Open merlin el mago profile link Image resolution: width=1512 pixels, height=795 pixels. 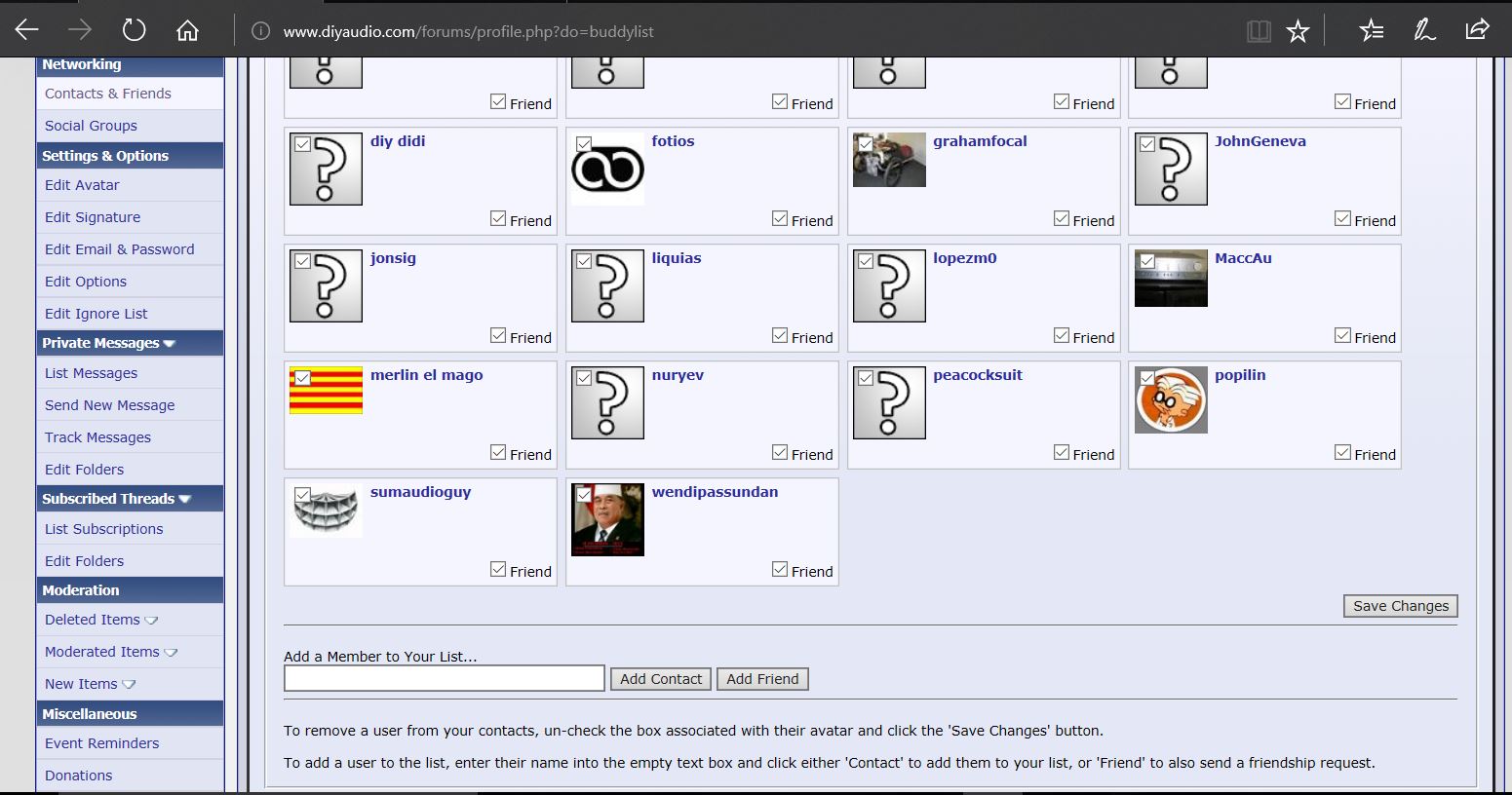tap(426, 375)
